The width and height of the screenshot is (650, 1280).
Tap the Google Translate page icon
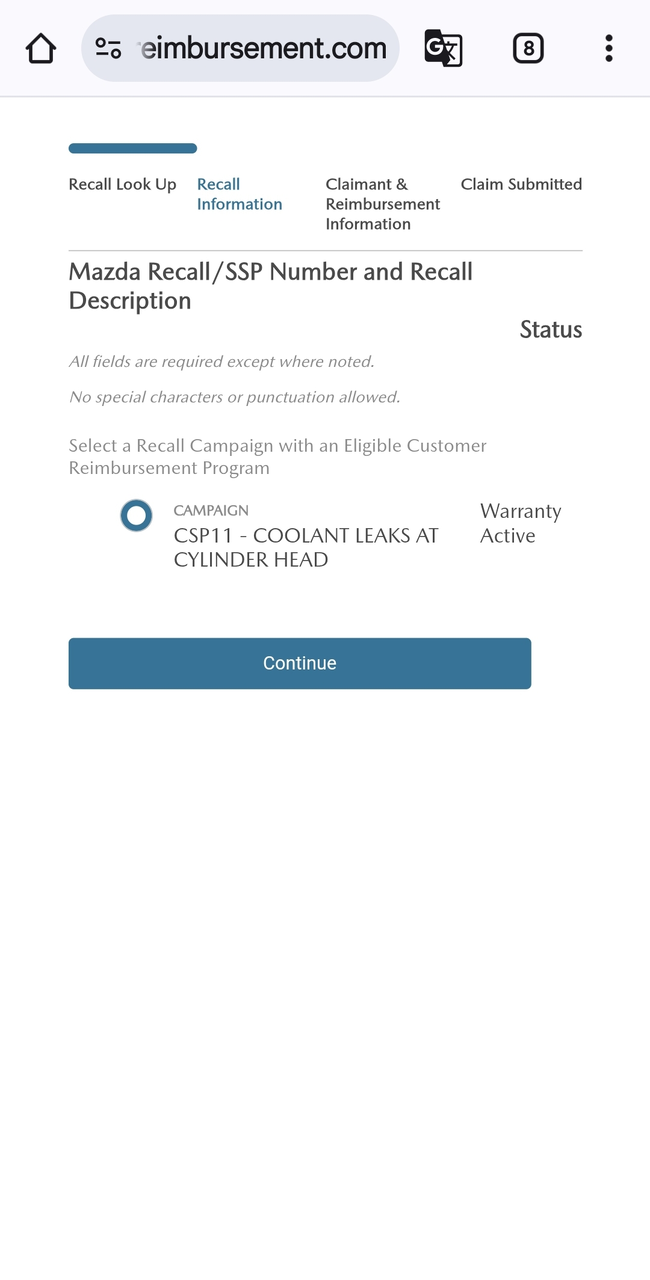pyautogui.click(x=443, y=48)
